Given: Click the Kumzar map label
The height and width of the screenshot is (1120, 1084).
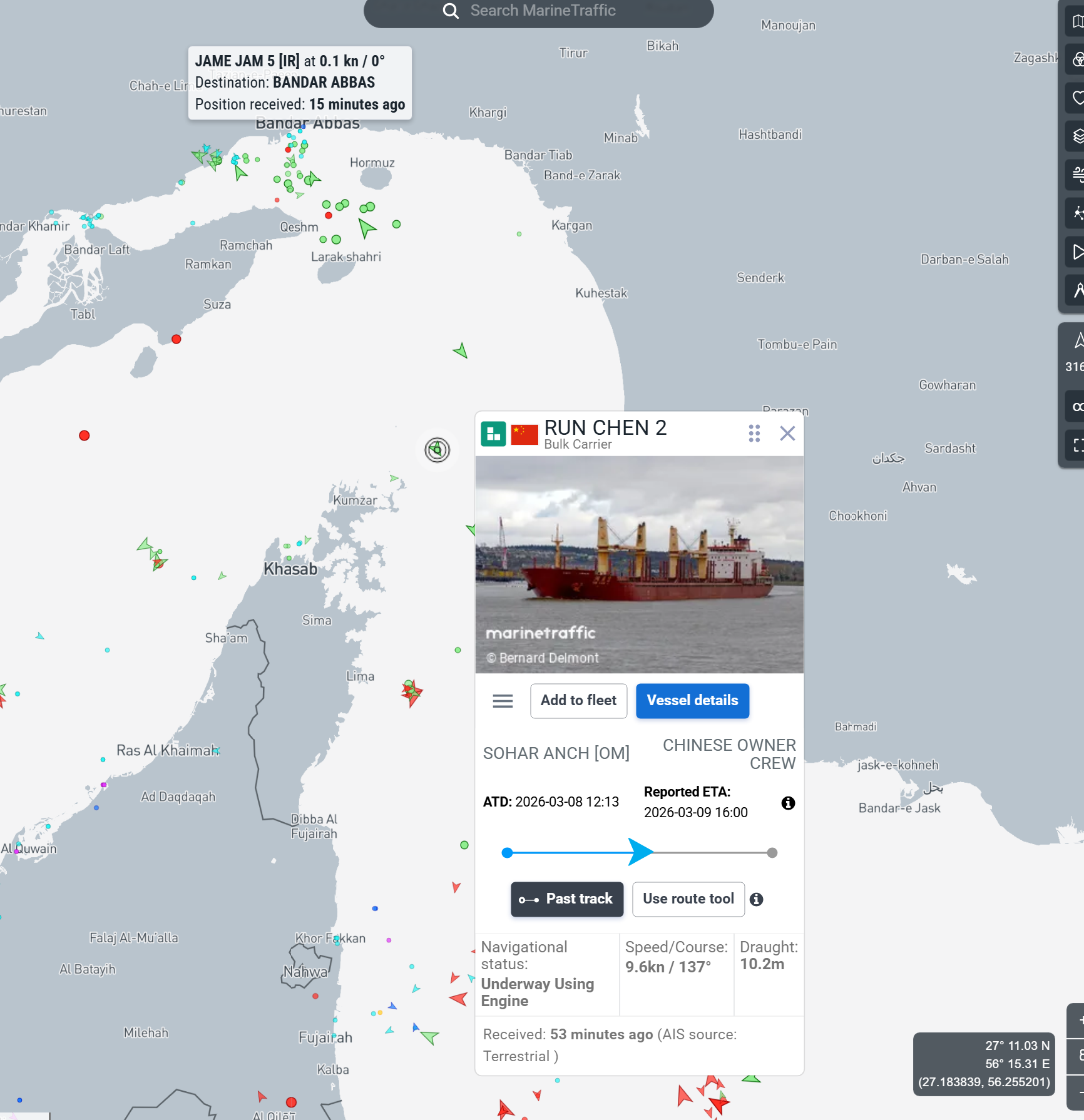Looking at the screenshot, I should coord(355,500).
